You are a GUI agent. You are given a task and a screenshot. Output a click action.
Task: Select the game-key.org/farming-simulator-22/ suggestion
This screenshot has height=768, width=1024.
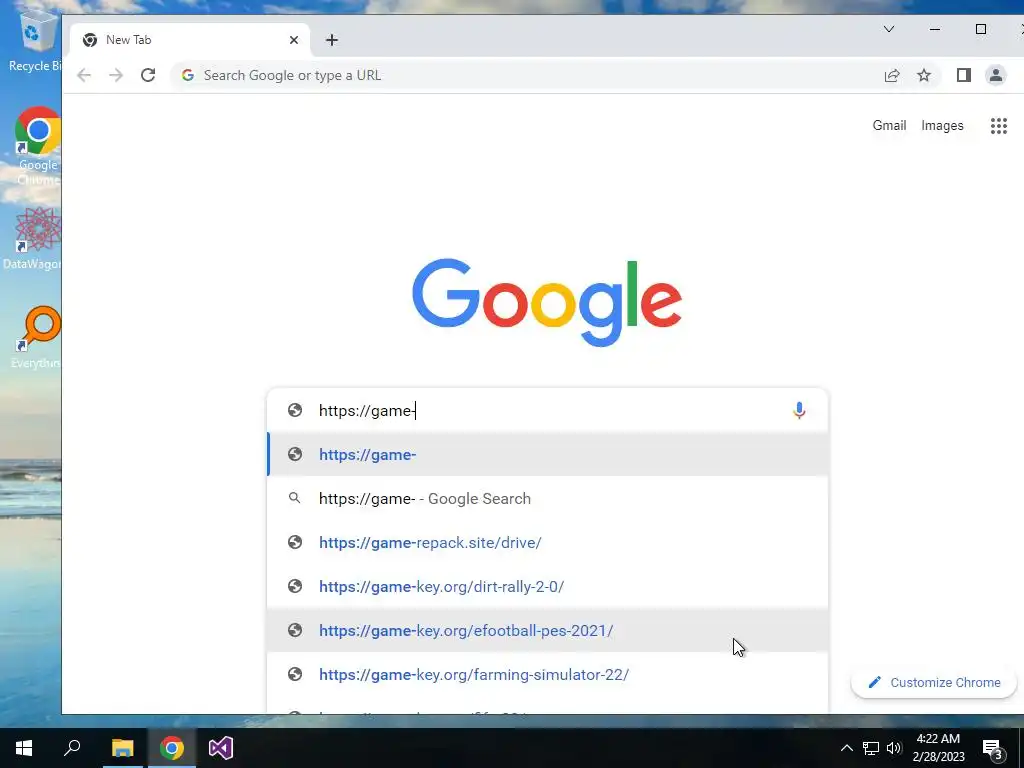547,675
